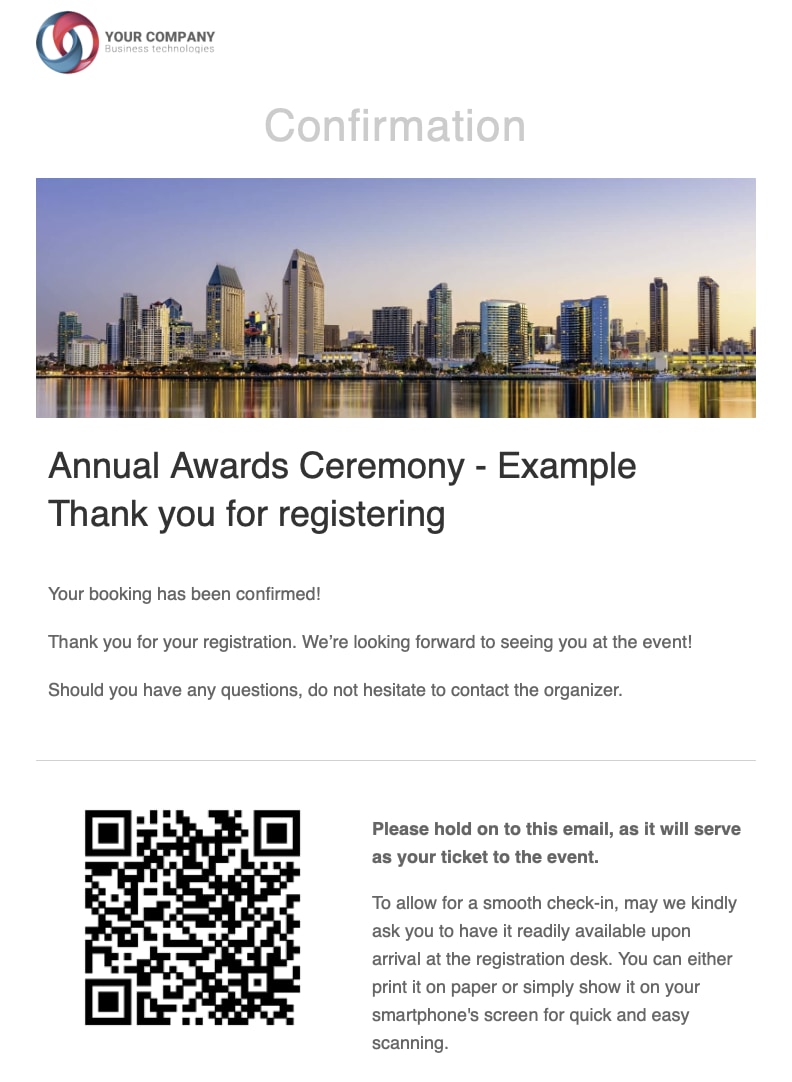792x1082 pixels.
Task: Click the Your Company swirl logo
Action: [67, 42]
